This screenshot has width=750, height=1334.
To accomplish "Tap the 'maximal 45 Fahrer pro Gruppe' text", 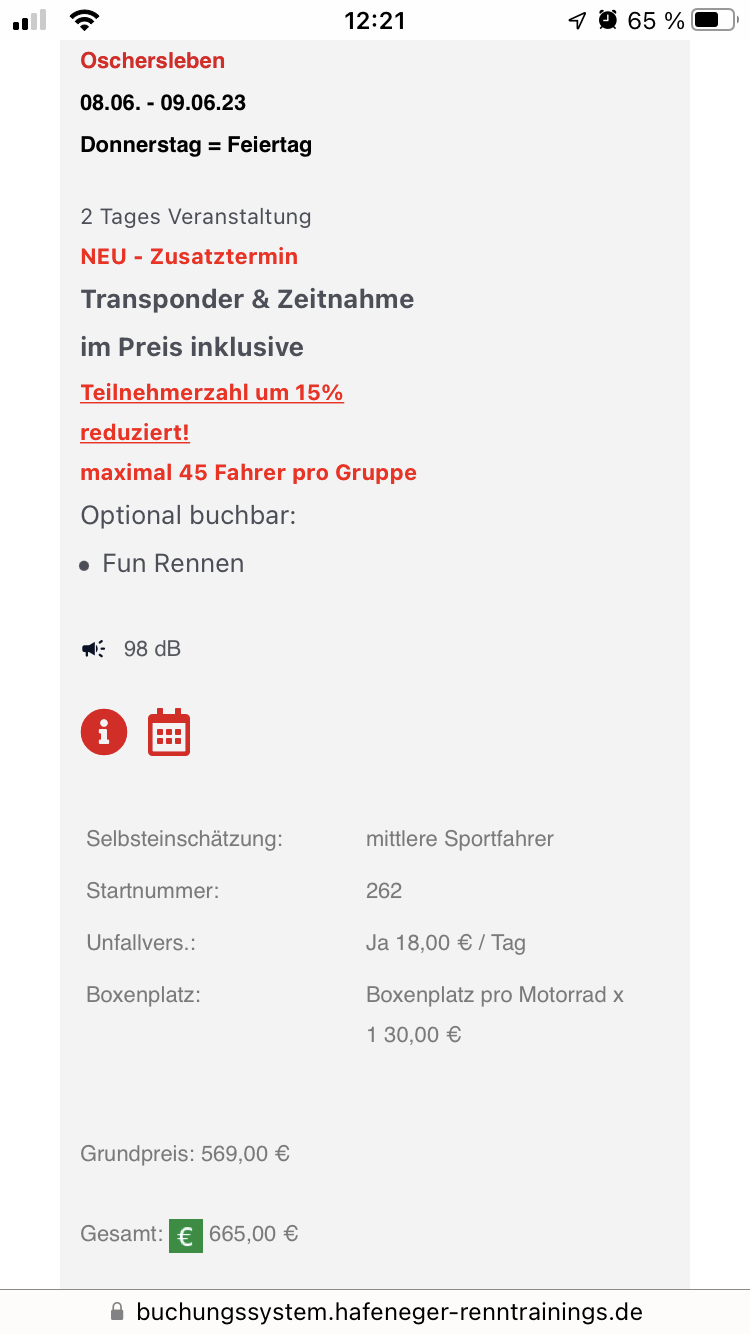I will point(249,472).
